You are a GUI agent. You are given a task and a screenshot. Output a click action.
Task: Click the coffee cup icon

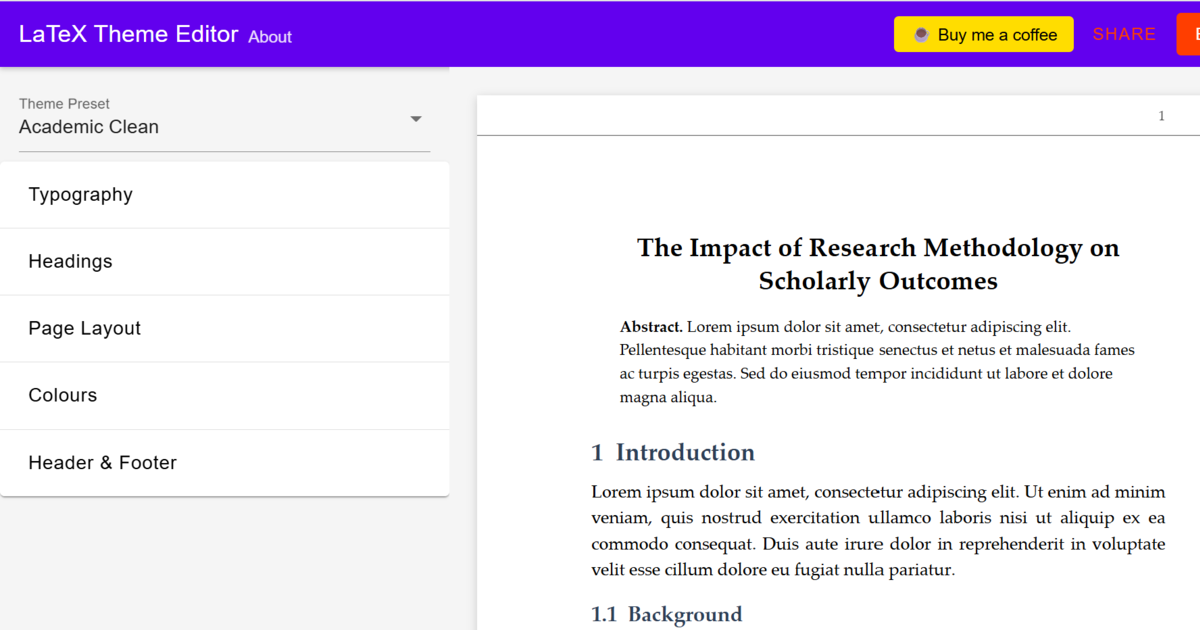921,35
